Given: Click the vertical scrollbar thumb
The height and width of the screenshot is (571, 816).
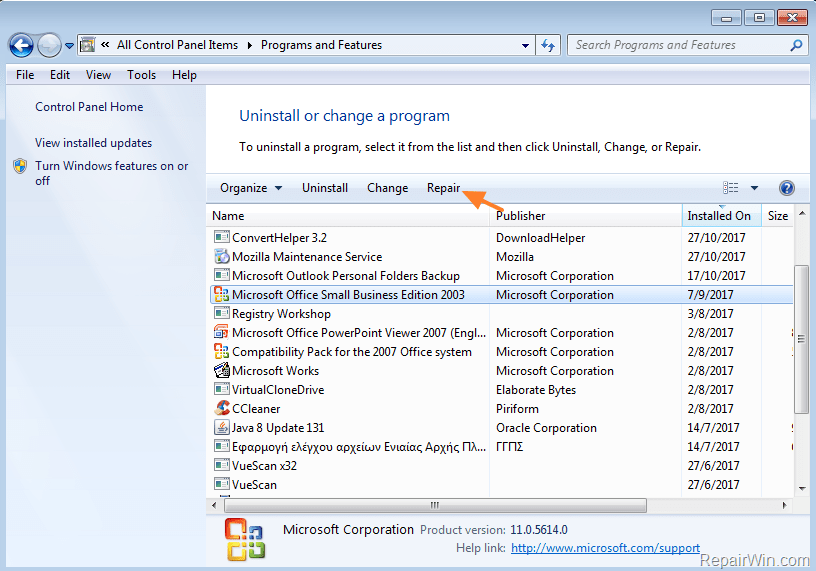Looking at the screenshot, I should pyautogui.click(x=801, y=339).
